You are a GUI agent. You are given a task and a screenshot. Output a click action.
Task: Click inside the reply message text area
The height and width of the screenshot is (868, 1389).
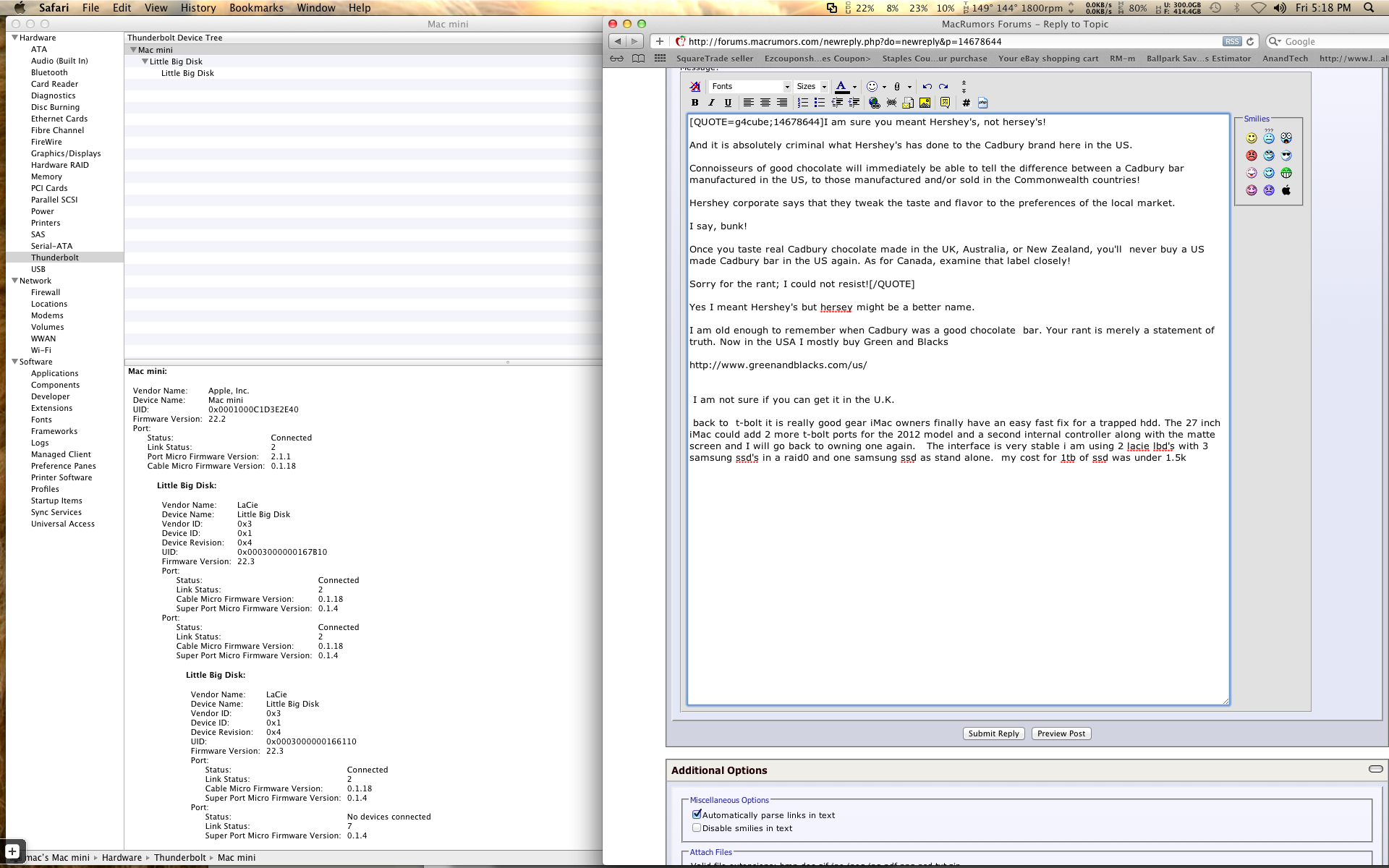point(958,409)
